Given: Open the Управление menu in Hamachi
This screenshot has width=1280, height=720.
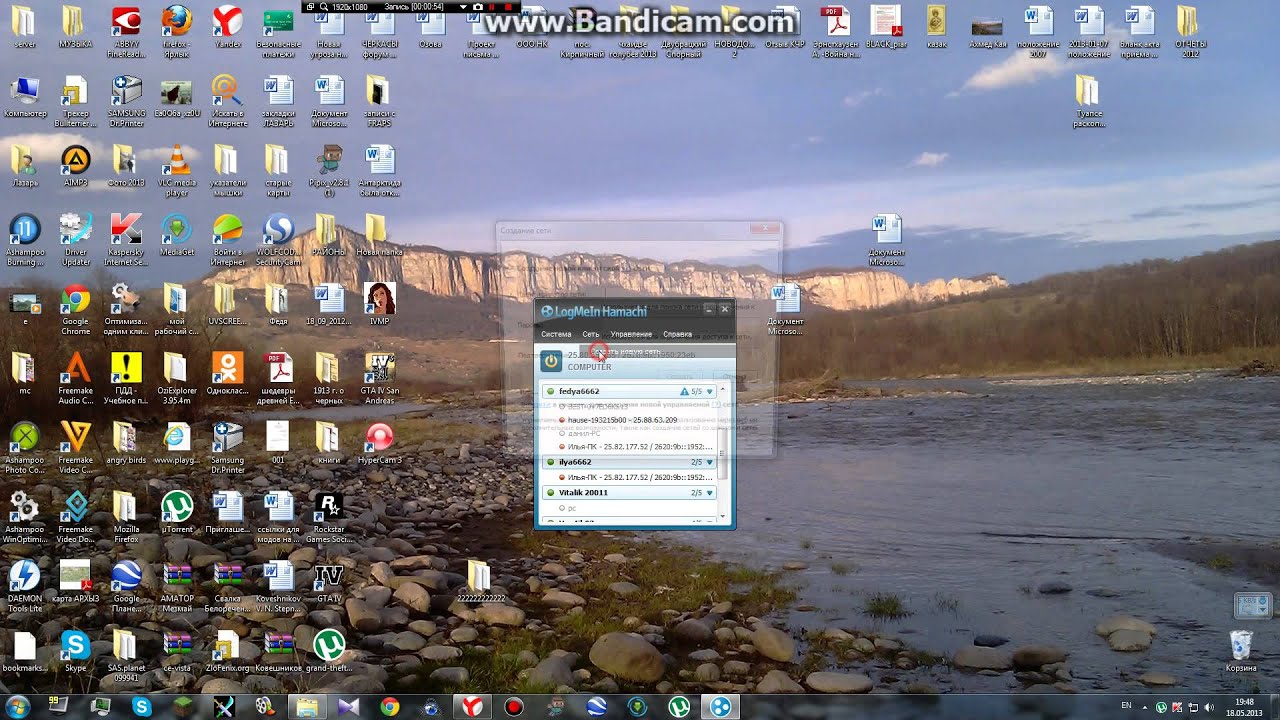Looking at the screenshot, I should pyautogui.click(x=631, y=334).
